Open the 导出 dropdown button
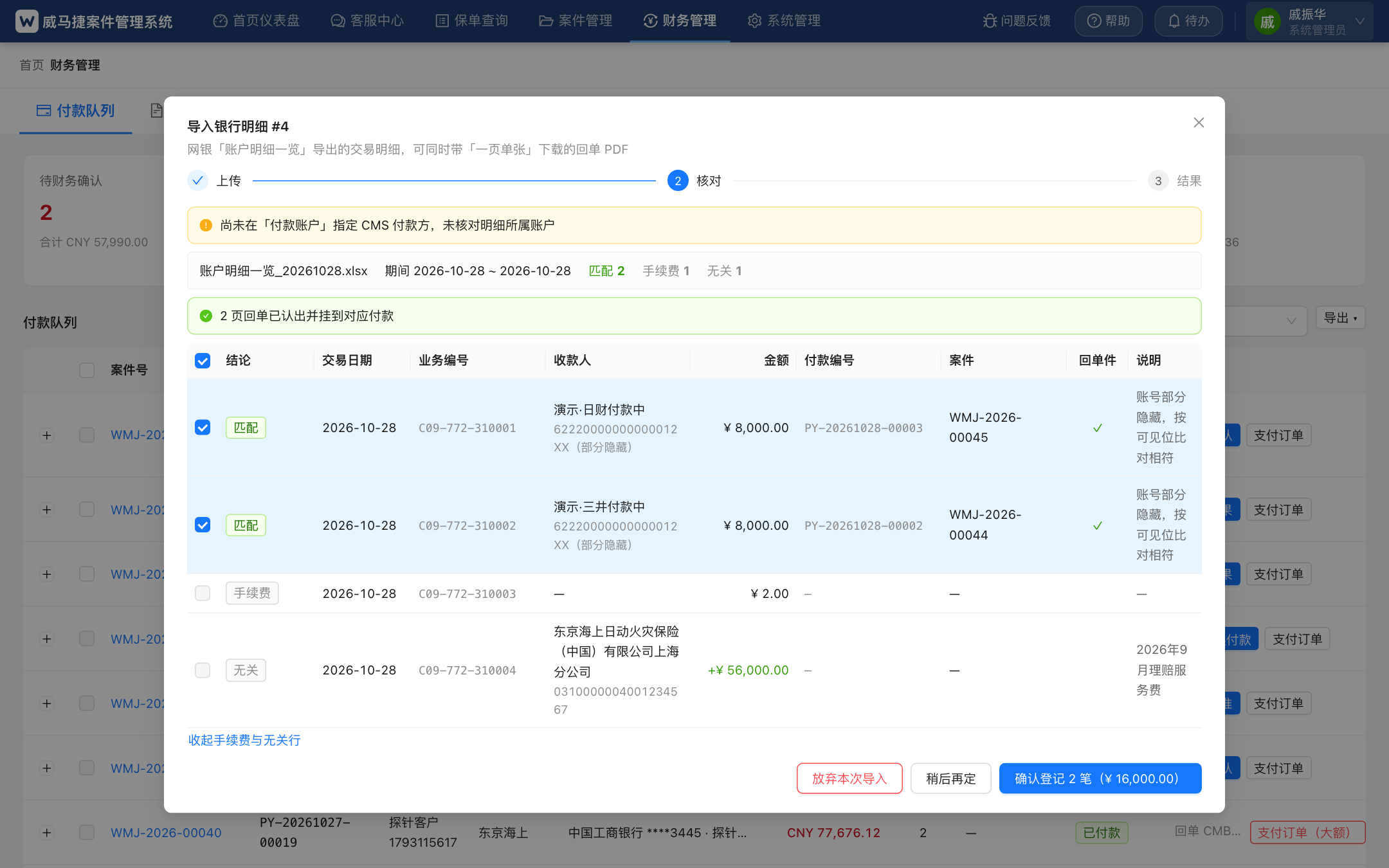The height and width of the screenshot is (868, 1389). pyautogui.click(x=1341, y=318)
